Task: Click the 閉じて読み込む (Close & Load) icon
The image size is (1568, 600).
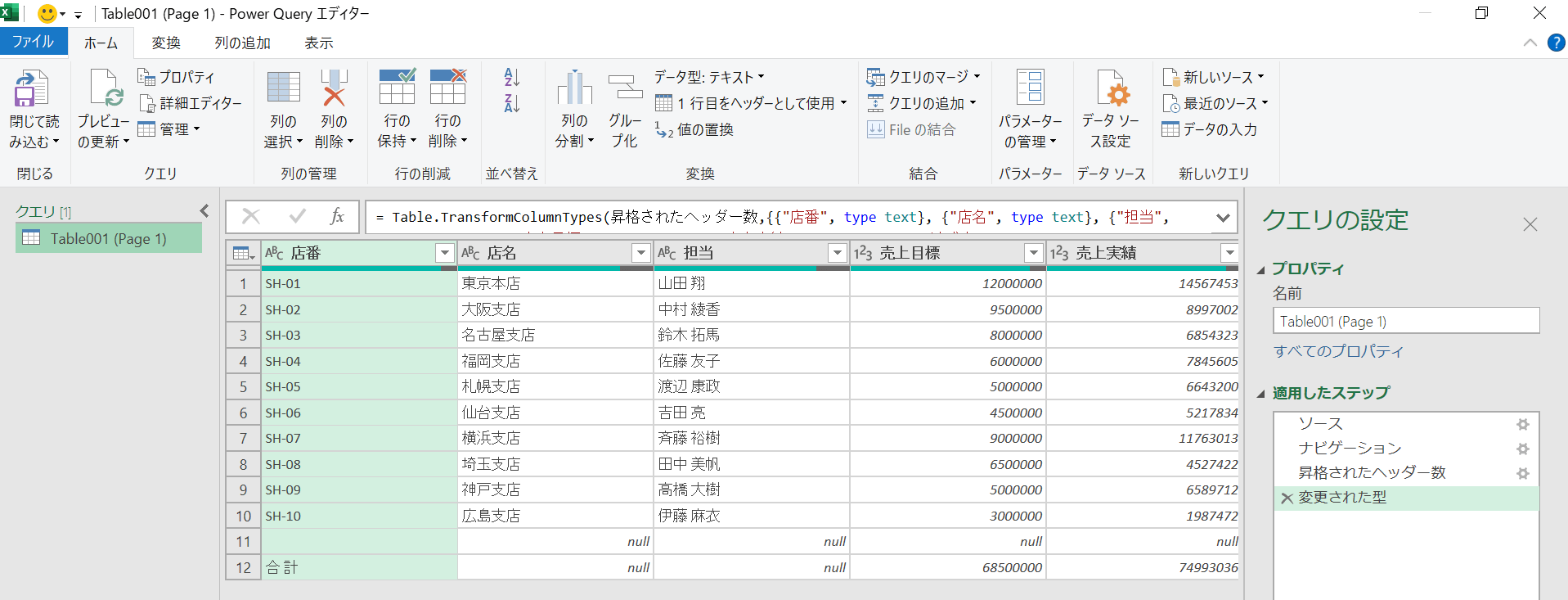Action: click(x=33, y=89)
